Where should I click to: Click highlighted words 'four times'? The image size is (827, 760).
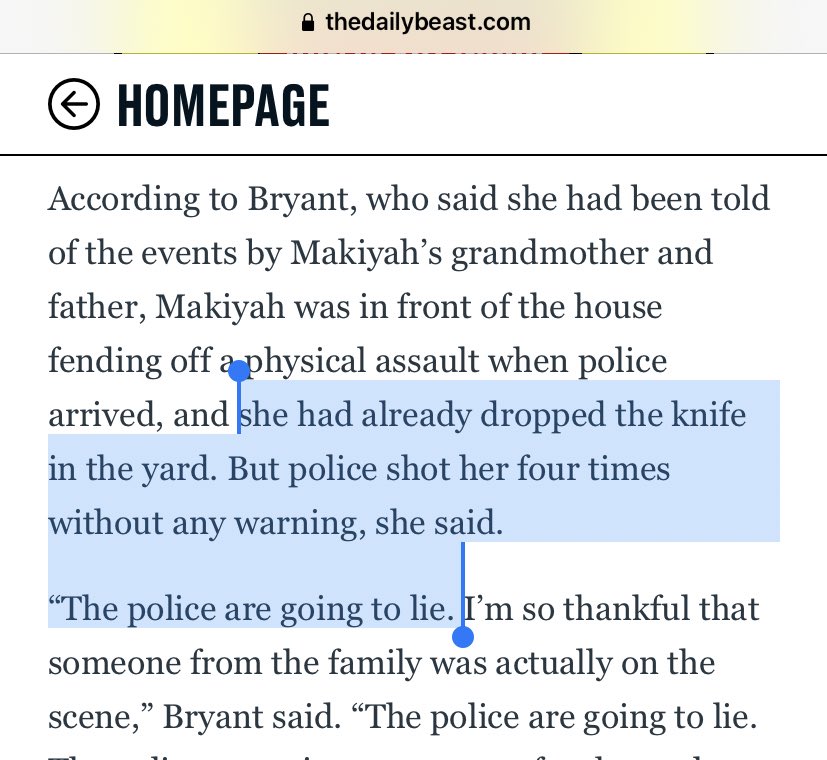[x=593, y=469]
